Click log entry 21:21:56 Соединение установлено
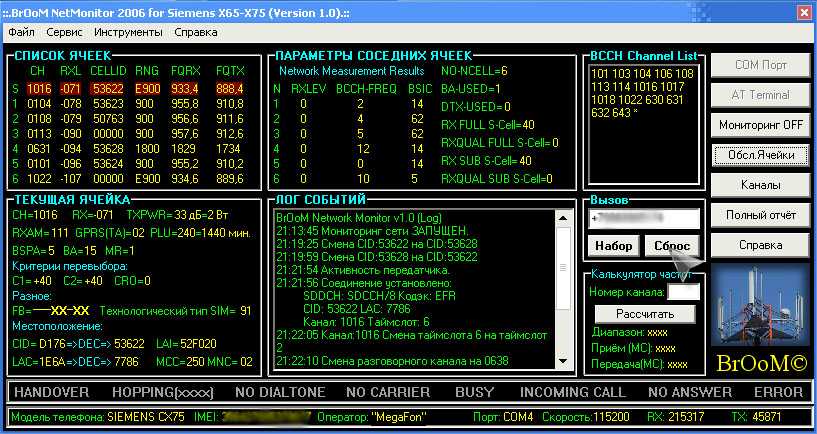817x434 pixels. coord(364,283)
